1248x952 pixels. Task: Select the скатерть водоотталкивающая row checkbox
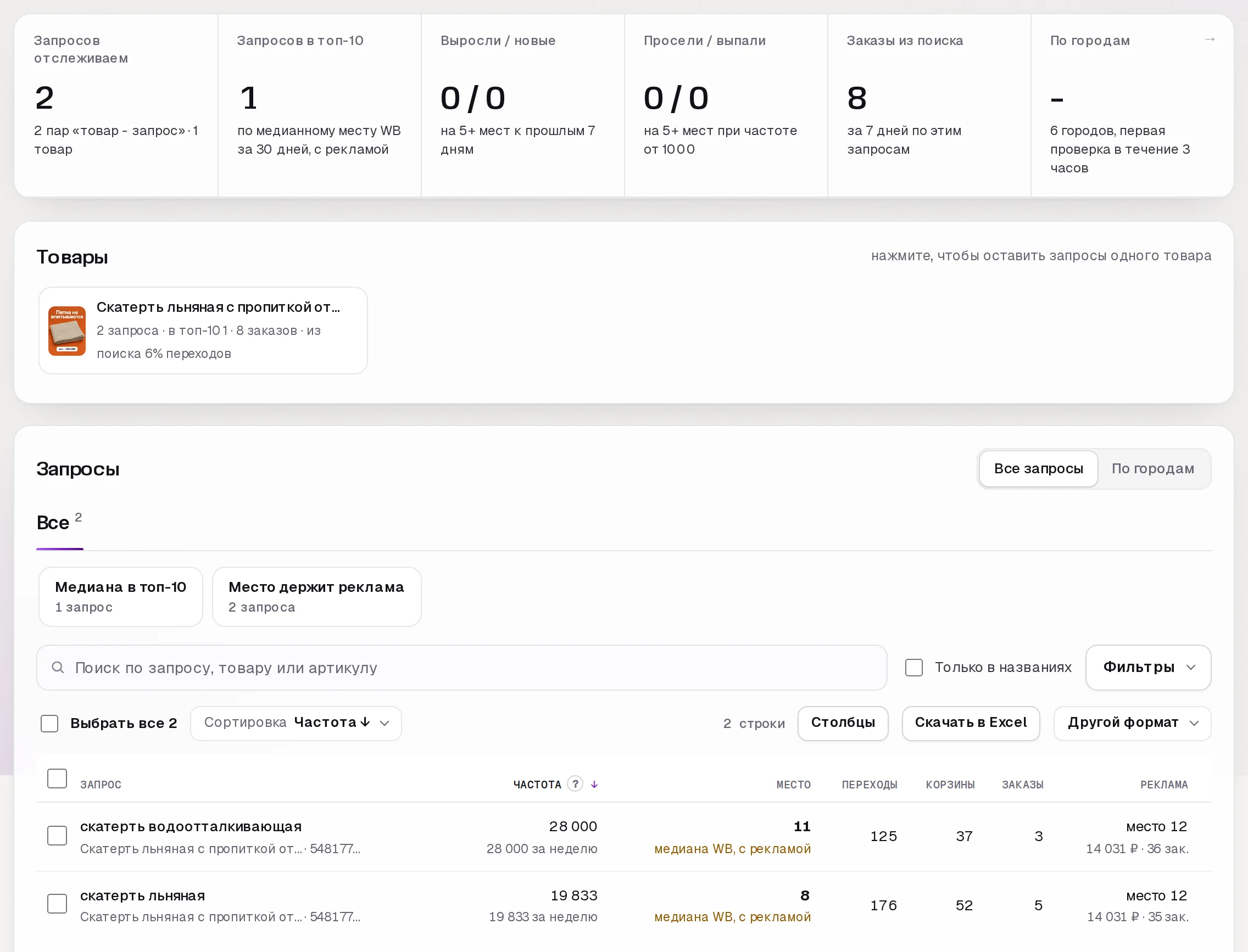[57, 836]
